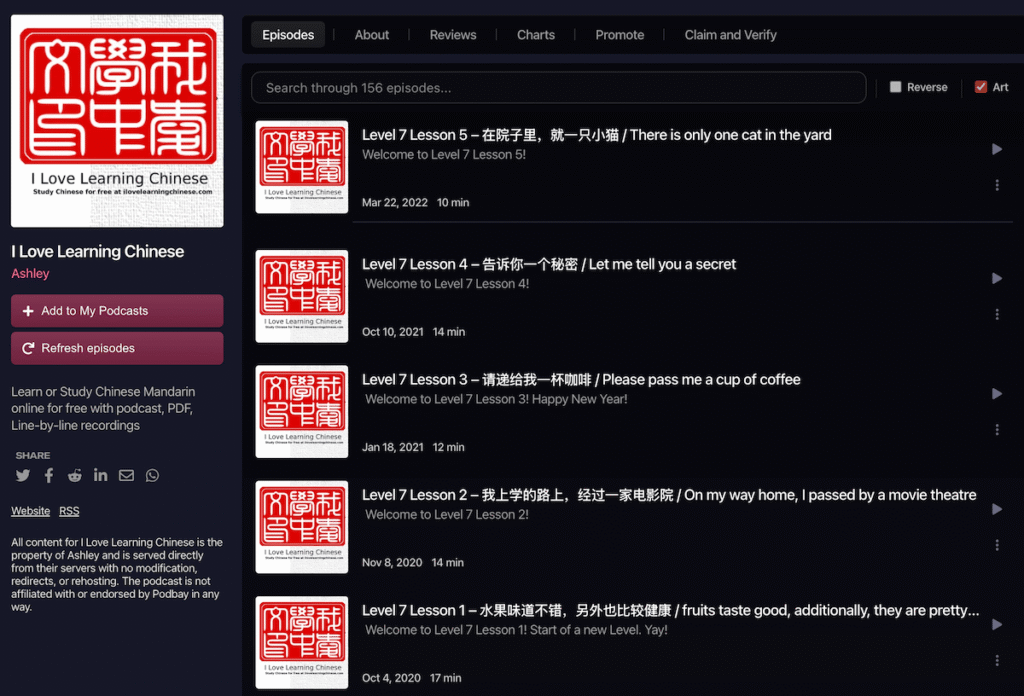Click date 'Mar 22, 2022'

[394, 202]
